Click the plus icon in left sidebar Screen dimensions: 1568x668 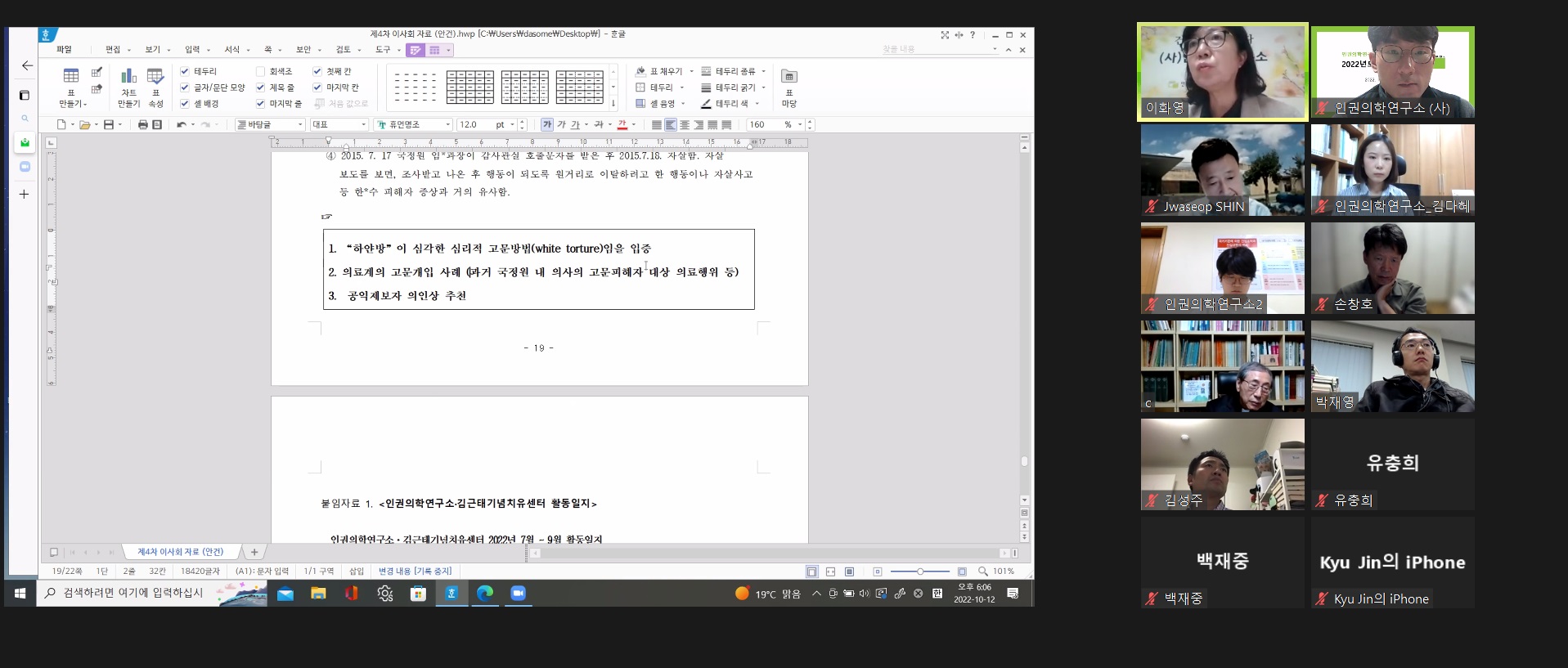click(x=25, y=194)
